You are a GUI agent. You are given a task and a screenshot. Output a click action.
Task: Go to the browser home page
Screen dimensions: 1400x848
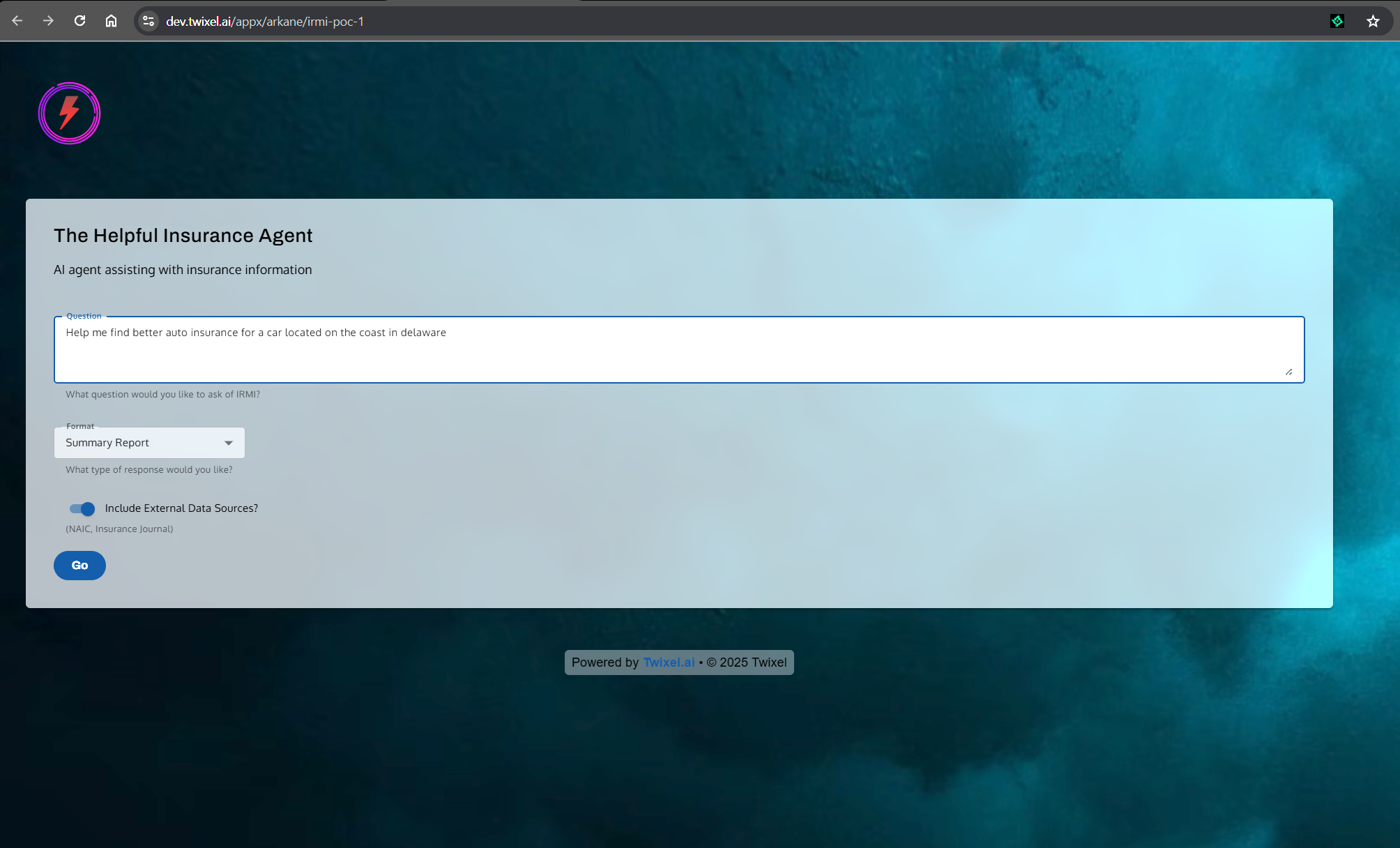[111, 21]
